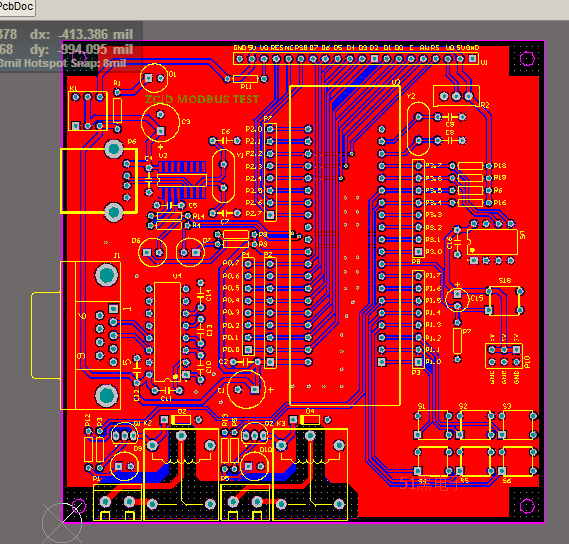Select transistor Q2
Screen dimensions: 569x544
click(254, 434)
